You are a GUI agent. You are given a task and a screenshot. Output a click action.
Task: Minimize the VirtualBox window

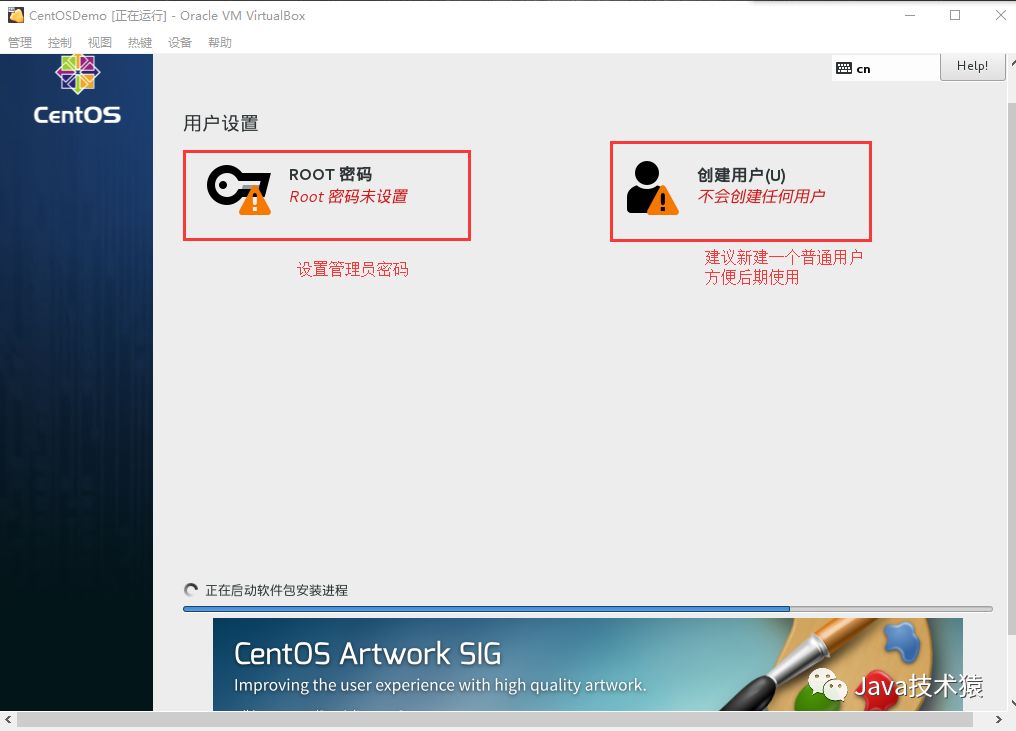pyautogui.click(x=910, y=15)
